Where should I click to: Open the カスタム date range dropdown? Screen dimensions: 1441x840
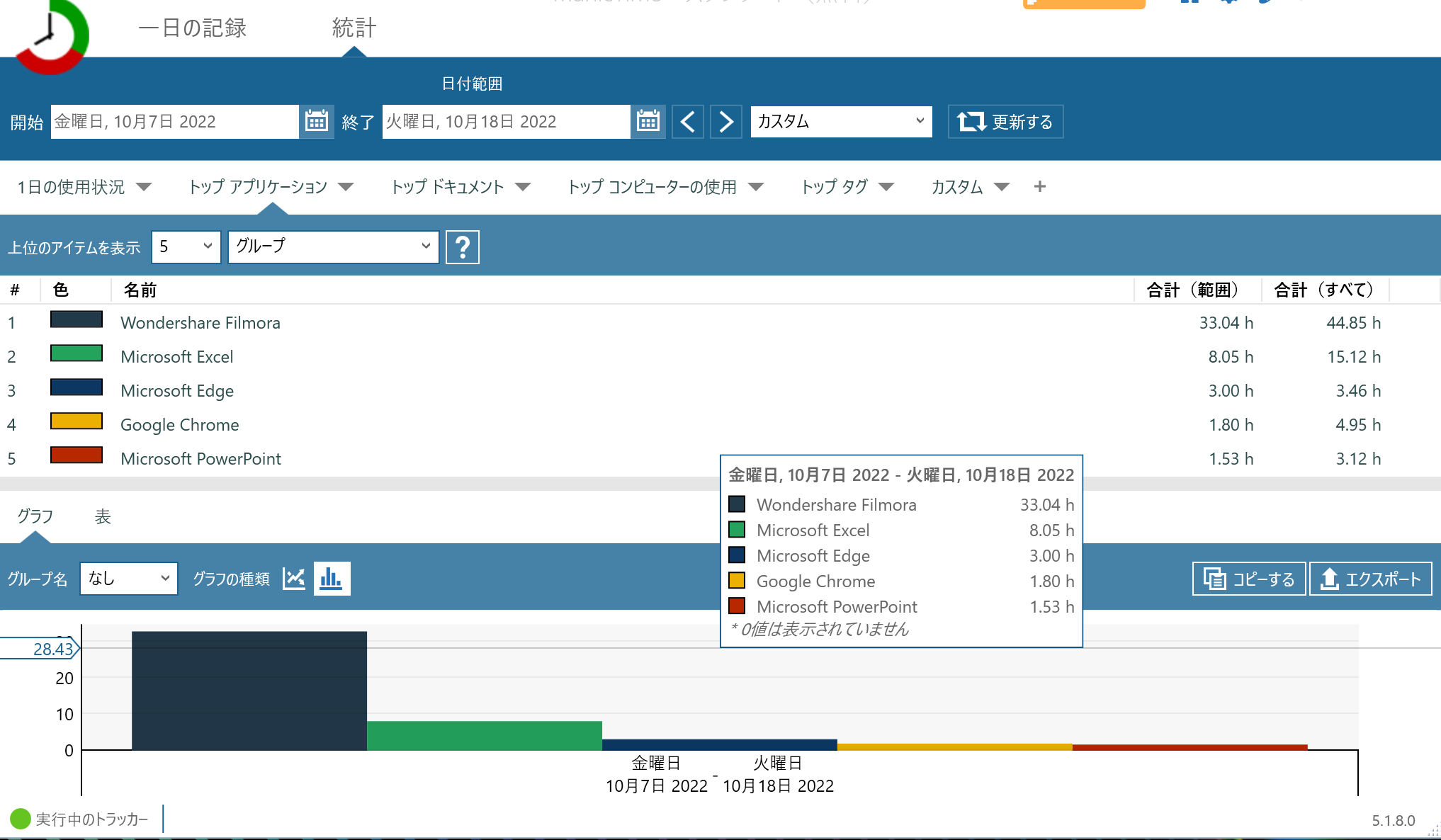[x=840, y=122]
